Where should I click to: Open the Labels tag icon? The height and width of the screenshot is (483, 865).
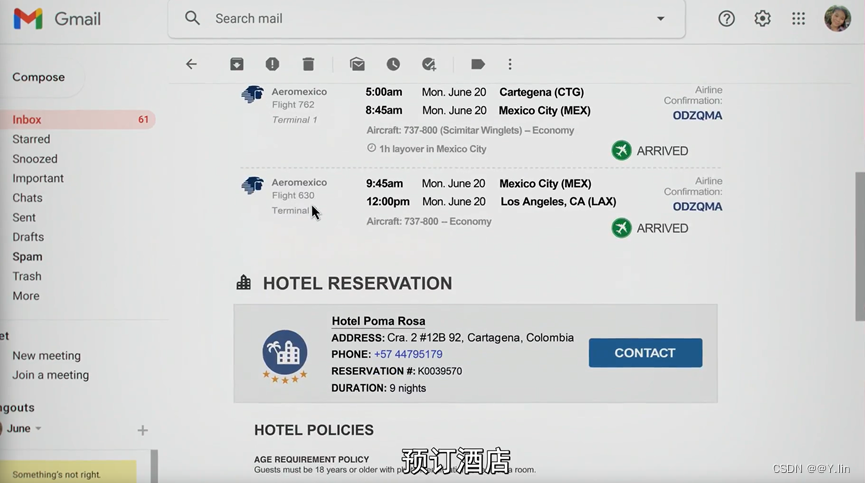(x=478, y=65)
